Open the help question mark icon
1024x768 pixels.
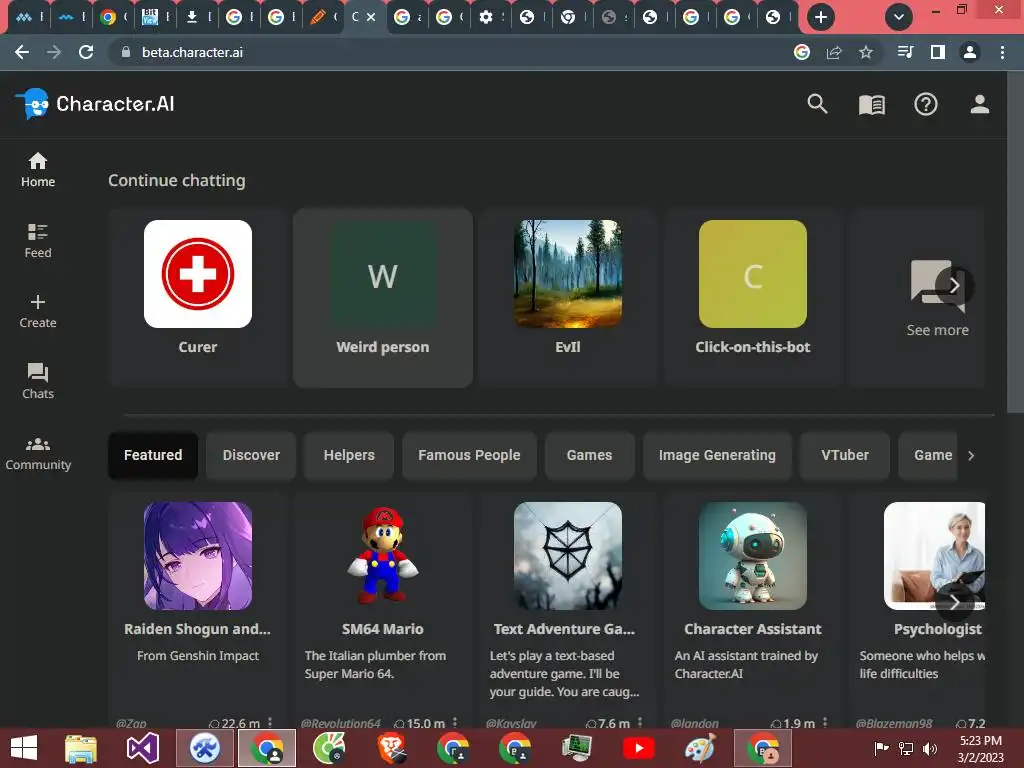click(925, 104)
